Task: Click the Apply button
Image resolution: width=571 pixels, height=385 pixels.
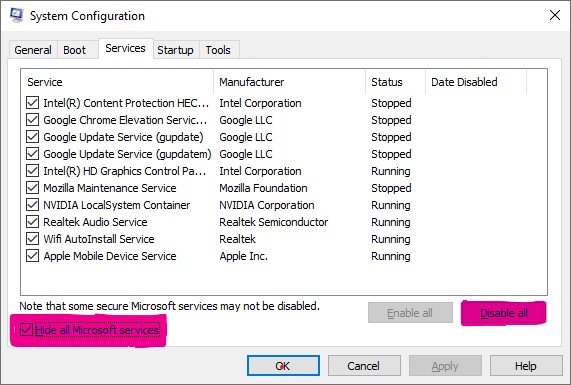Action: click(445, 366)
